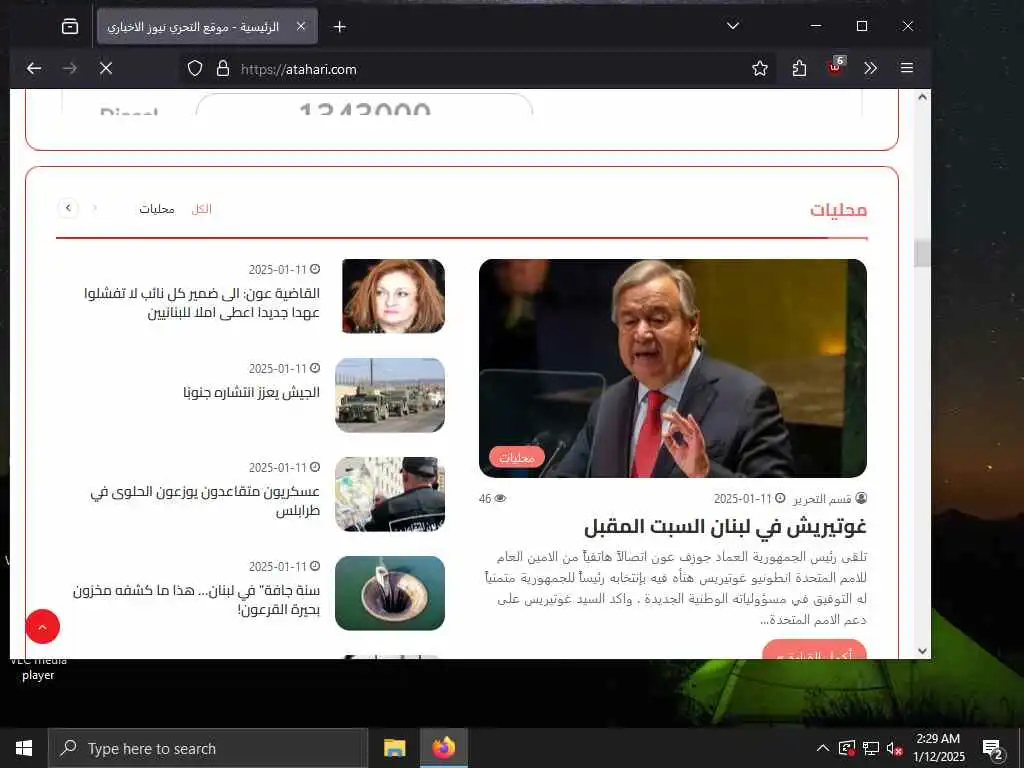Click the taskbar search box
This screenshot has height=768, width=1024.
pyautogui.click(x=208, y=748)
